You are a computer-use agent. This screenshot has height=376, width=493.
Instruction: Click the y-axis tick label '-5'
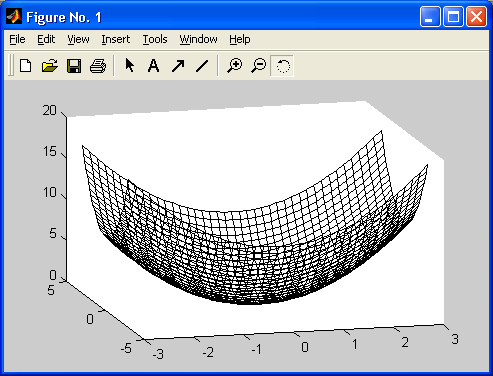click(126, 348)
